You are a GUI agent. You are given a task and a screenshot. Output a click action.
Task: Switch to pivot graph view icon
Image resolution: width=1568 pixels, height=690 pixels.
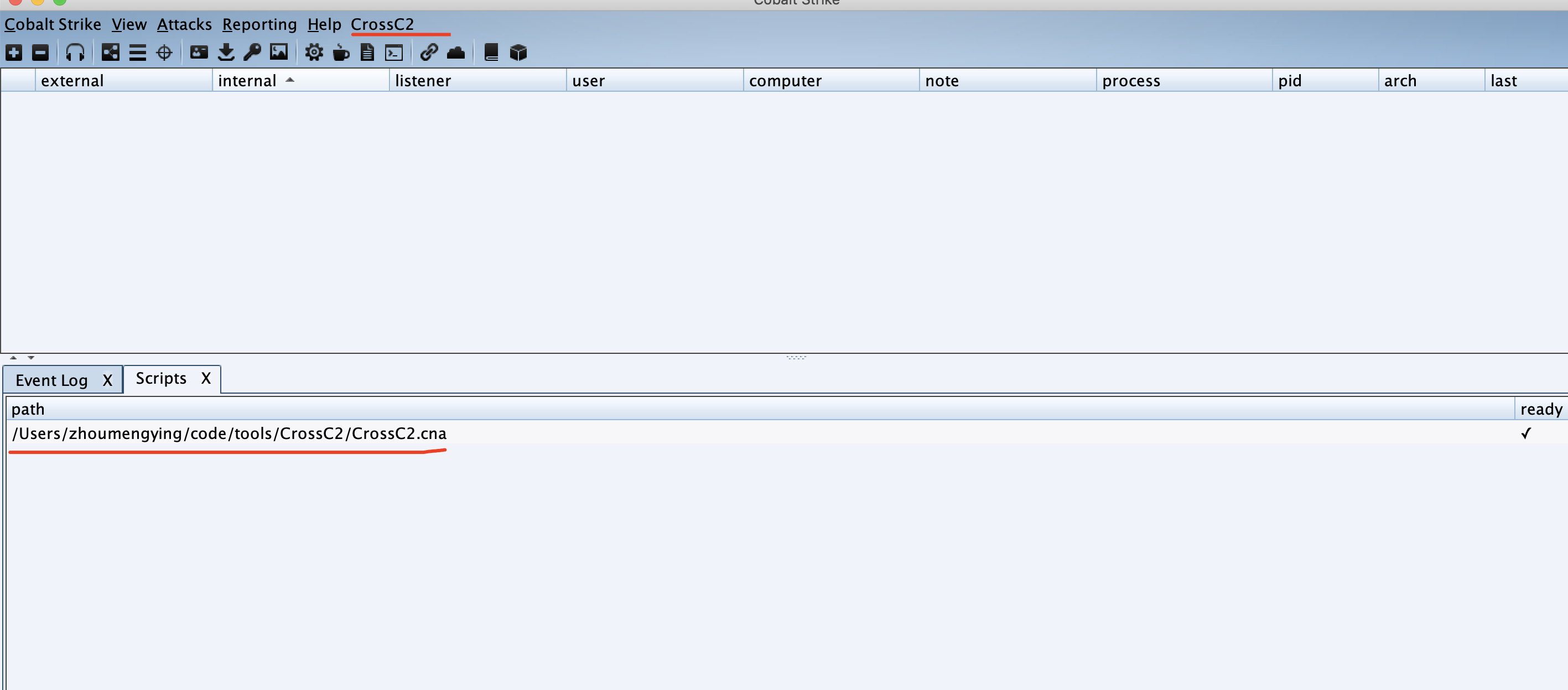coord(110,53)
